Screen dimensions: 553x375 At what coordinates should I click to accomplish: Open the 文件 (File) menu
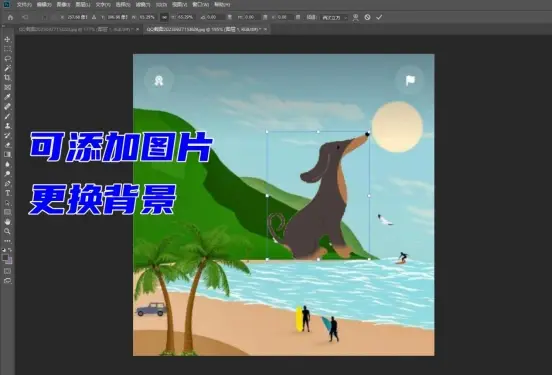[x=24, y=5]
